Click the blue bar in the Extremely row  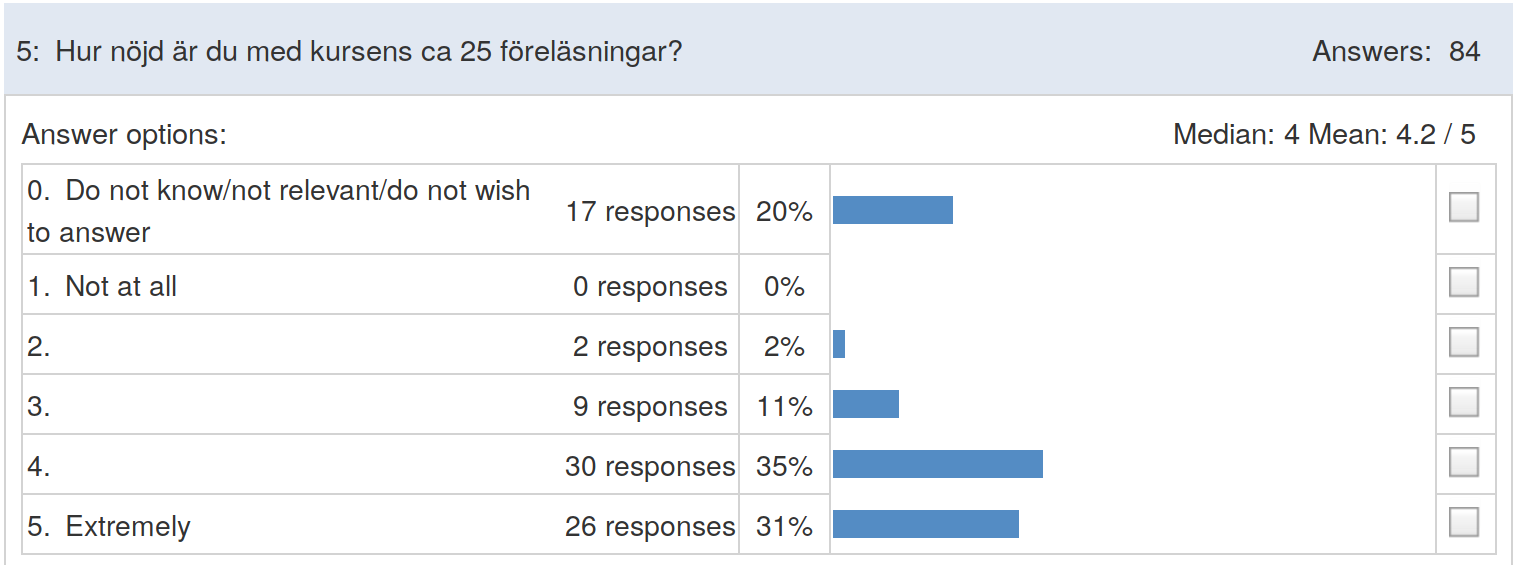click(926, 524)
